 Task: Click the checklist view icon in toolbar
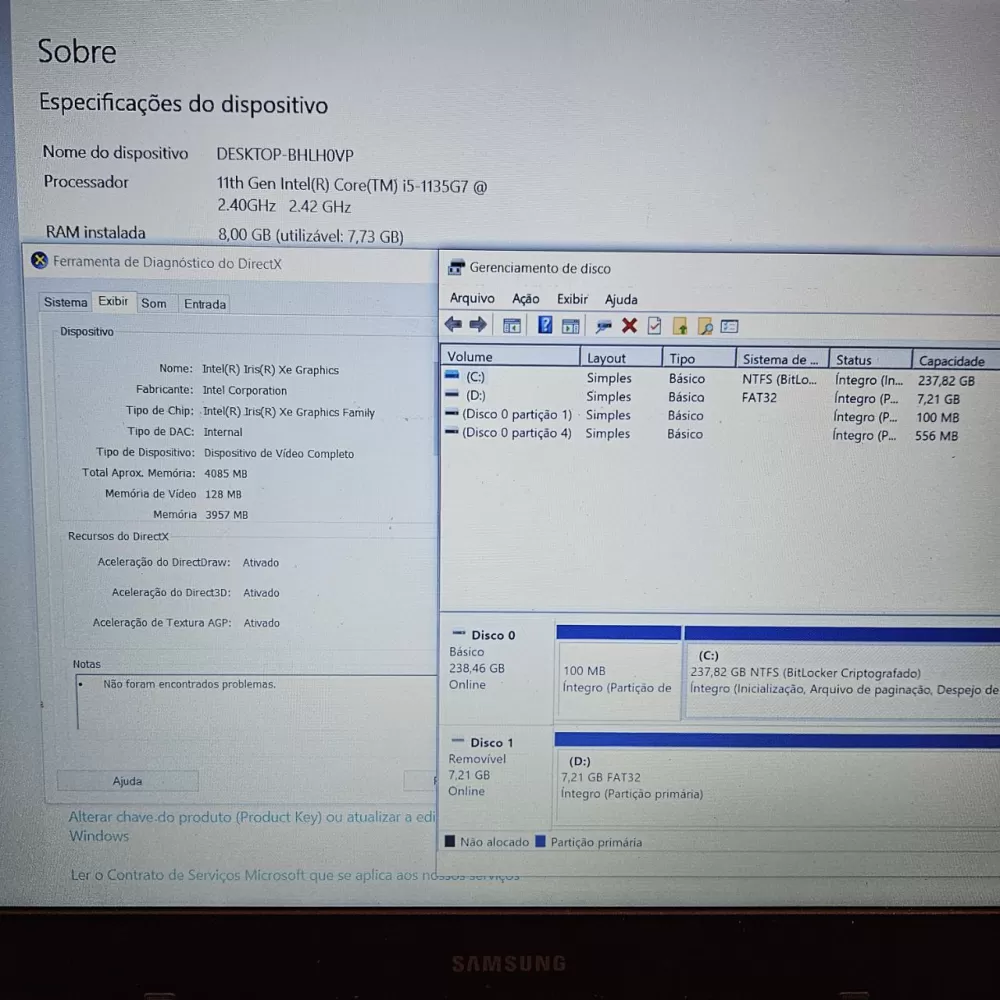click(x=729, y=327)
